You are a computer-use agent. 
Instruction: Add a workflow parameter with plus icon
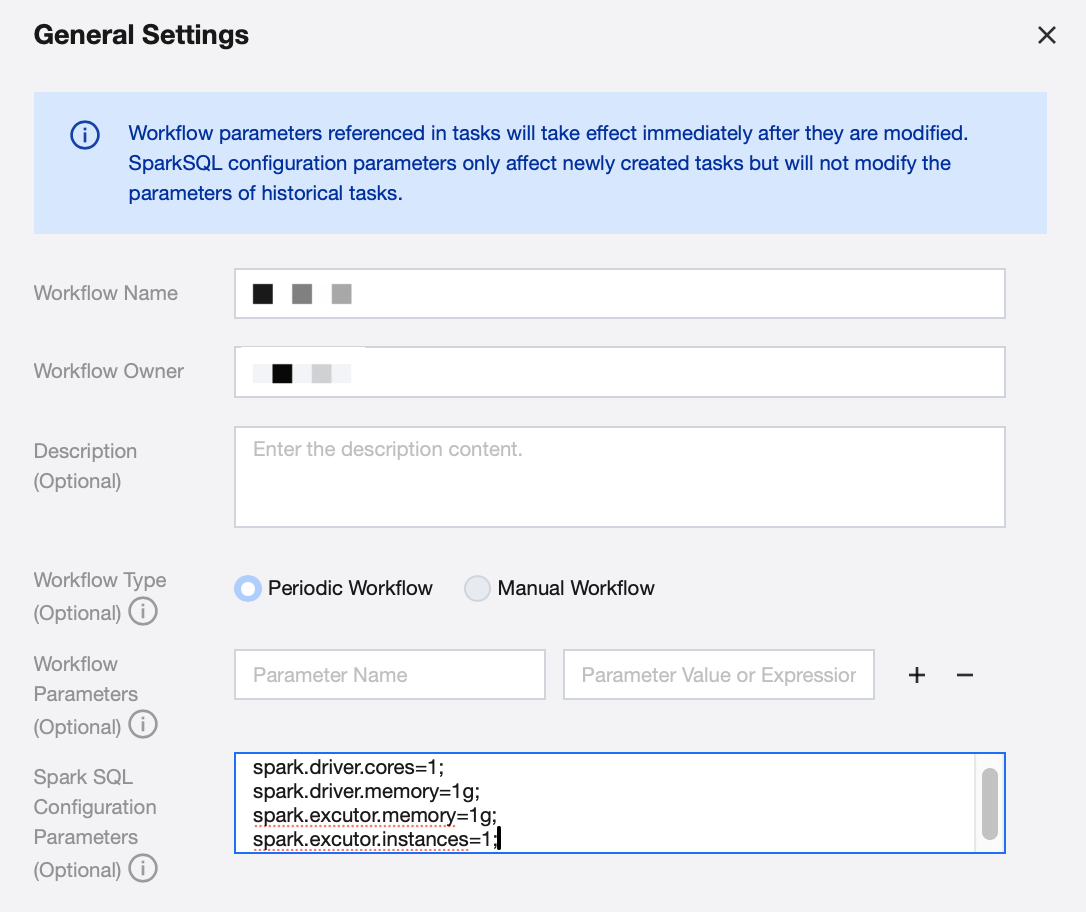point(916,675)
